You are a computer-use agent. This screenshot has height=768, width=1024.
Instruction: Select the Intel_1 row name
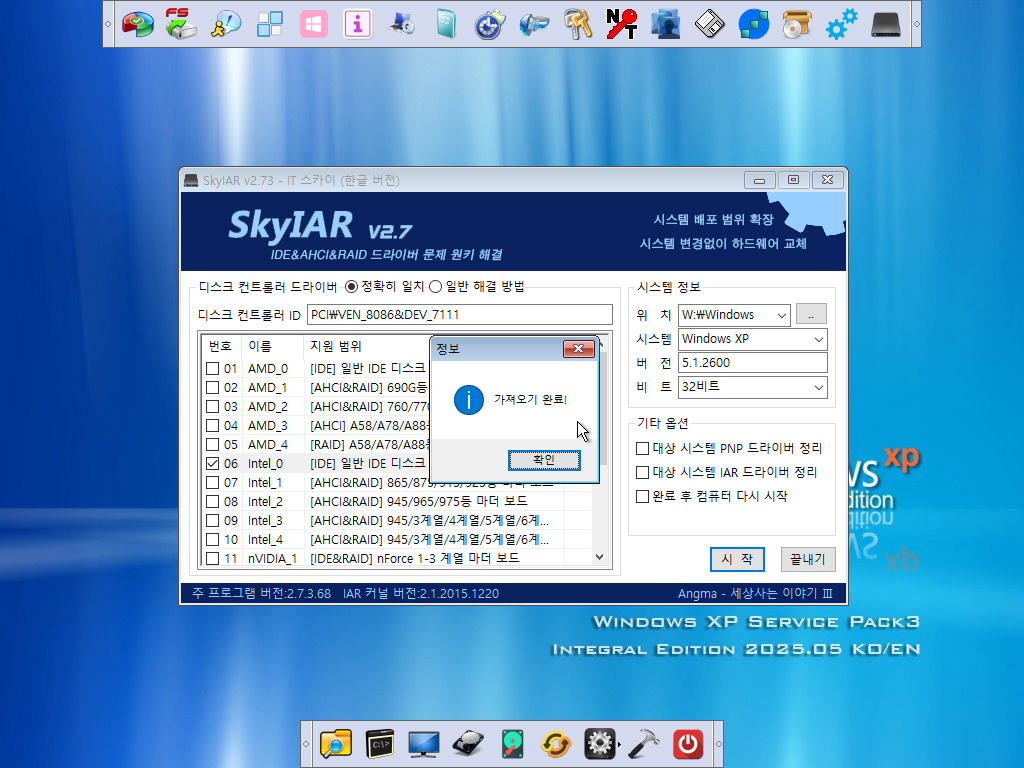(265, 483)
